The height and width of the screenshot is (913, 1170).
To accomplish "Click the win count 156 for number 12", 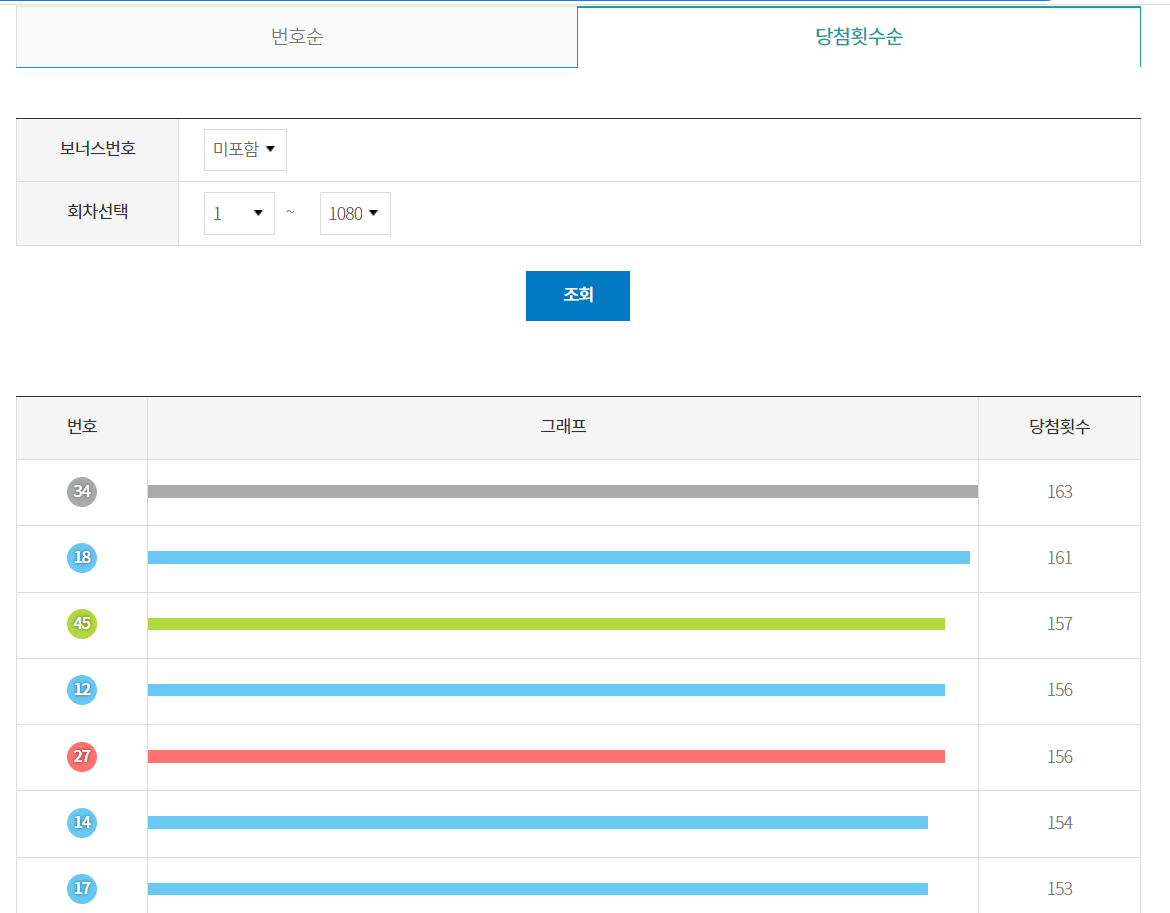I will click(x=1059, y=690).
